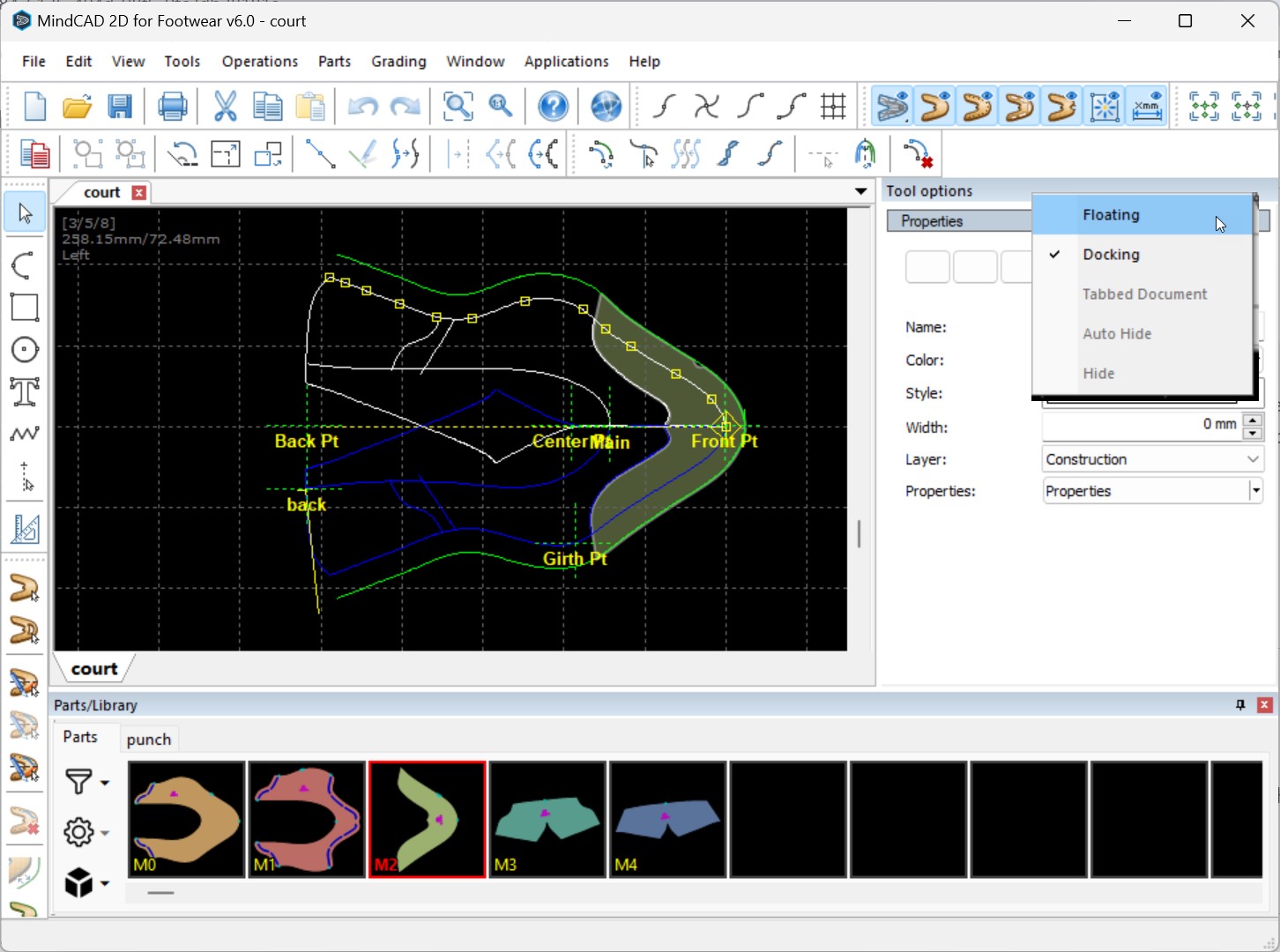Image resolution: width=1280 pixels, height=952 pixels.
Task: Toggle the grid display icon
Action: (x=833, y=105)
